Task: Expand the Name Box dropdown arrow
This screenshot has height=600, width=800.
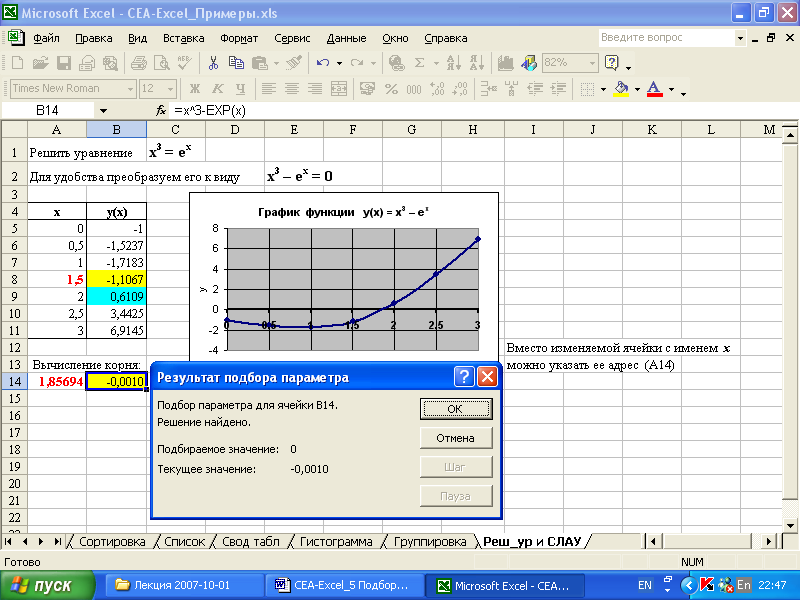Action: coord(104,110)
